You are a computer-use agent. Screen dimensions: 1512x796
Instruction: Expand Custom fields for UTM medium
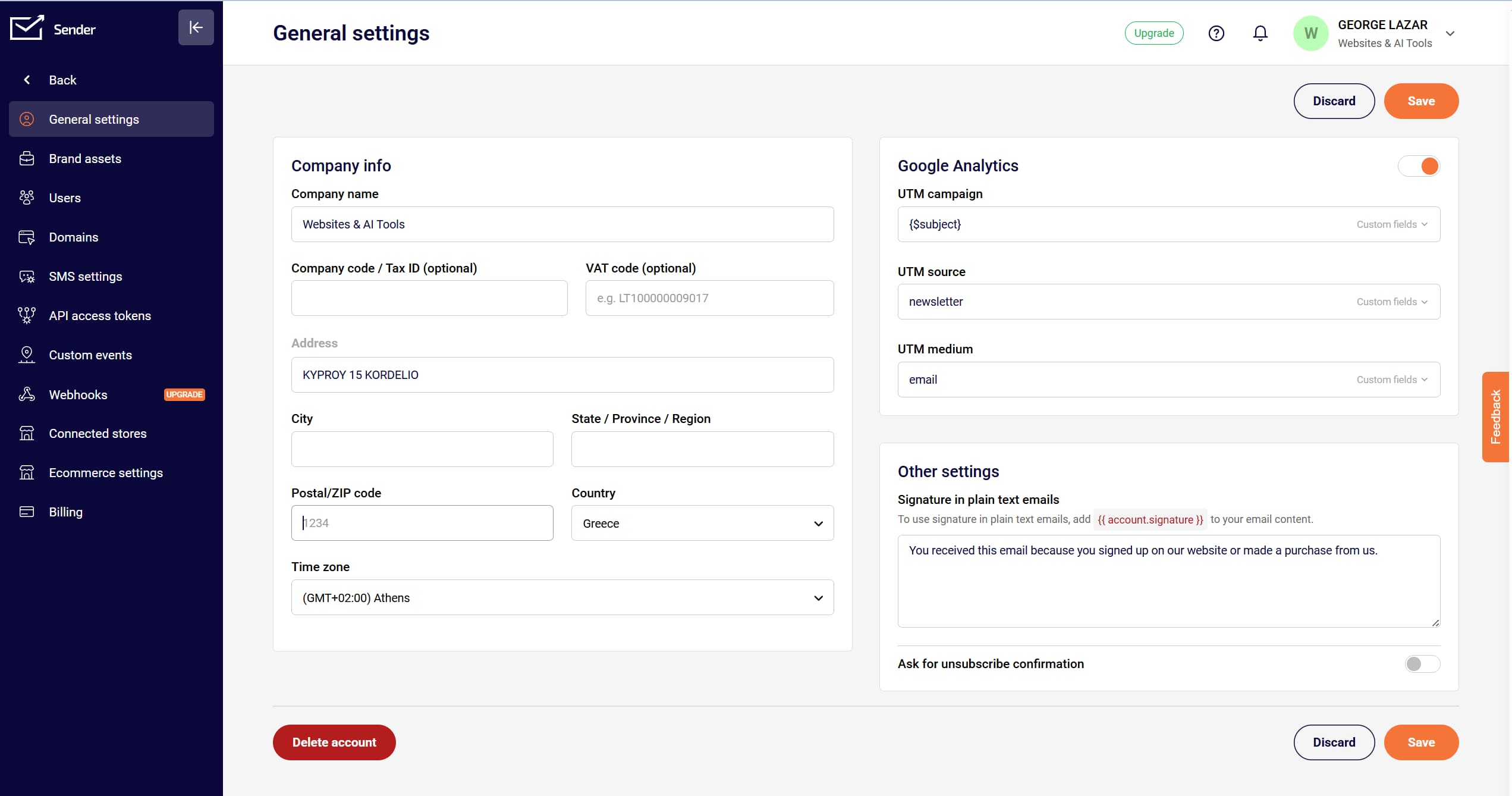point(1392,380)
